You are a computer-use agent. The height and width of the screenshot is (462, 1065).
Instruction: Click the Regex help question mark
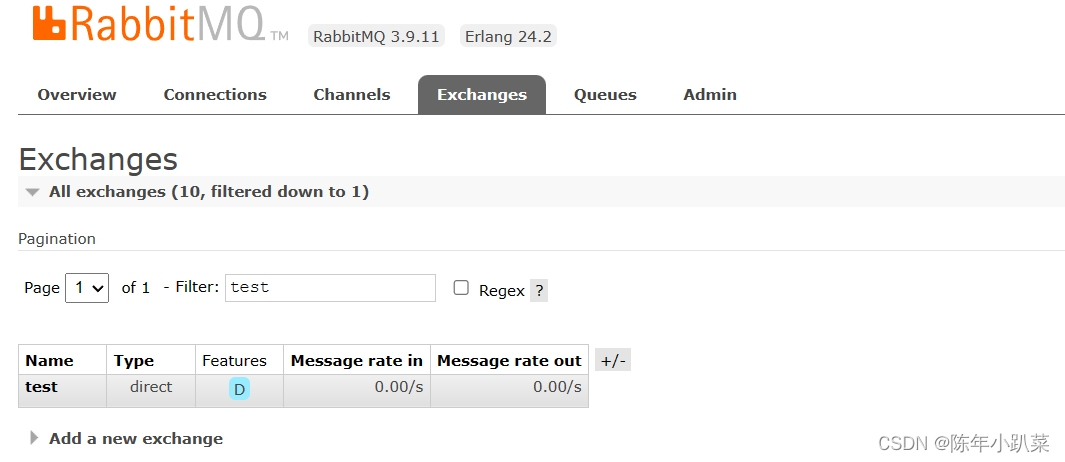[x=539, y=291]
